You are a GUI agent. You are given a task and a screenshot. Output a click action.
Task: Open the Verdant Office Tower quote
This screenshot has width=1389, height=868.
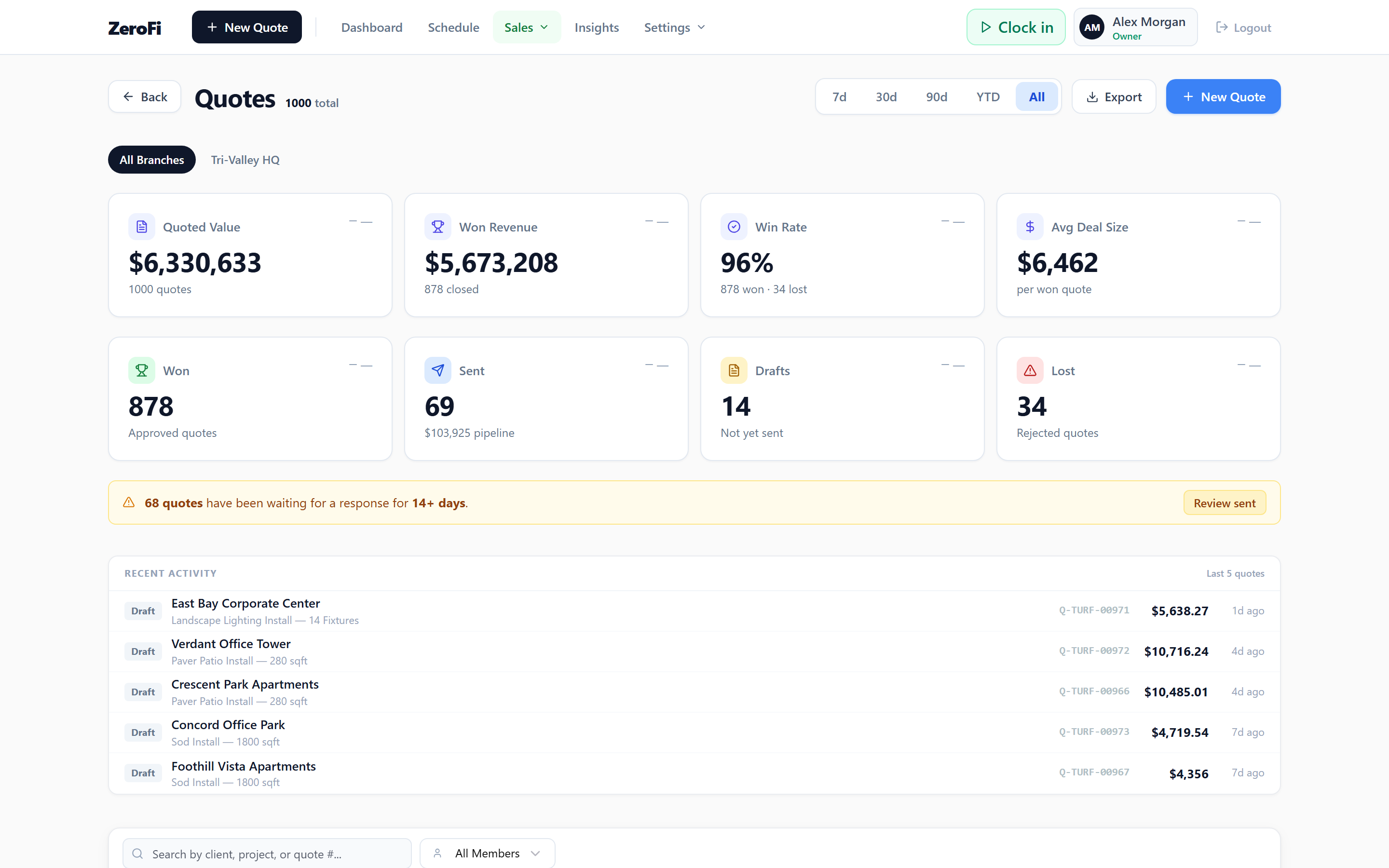tap(694, 651)
